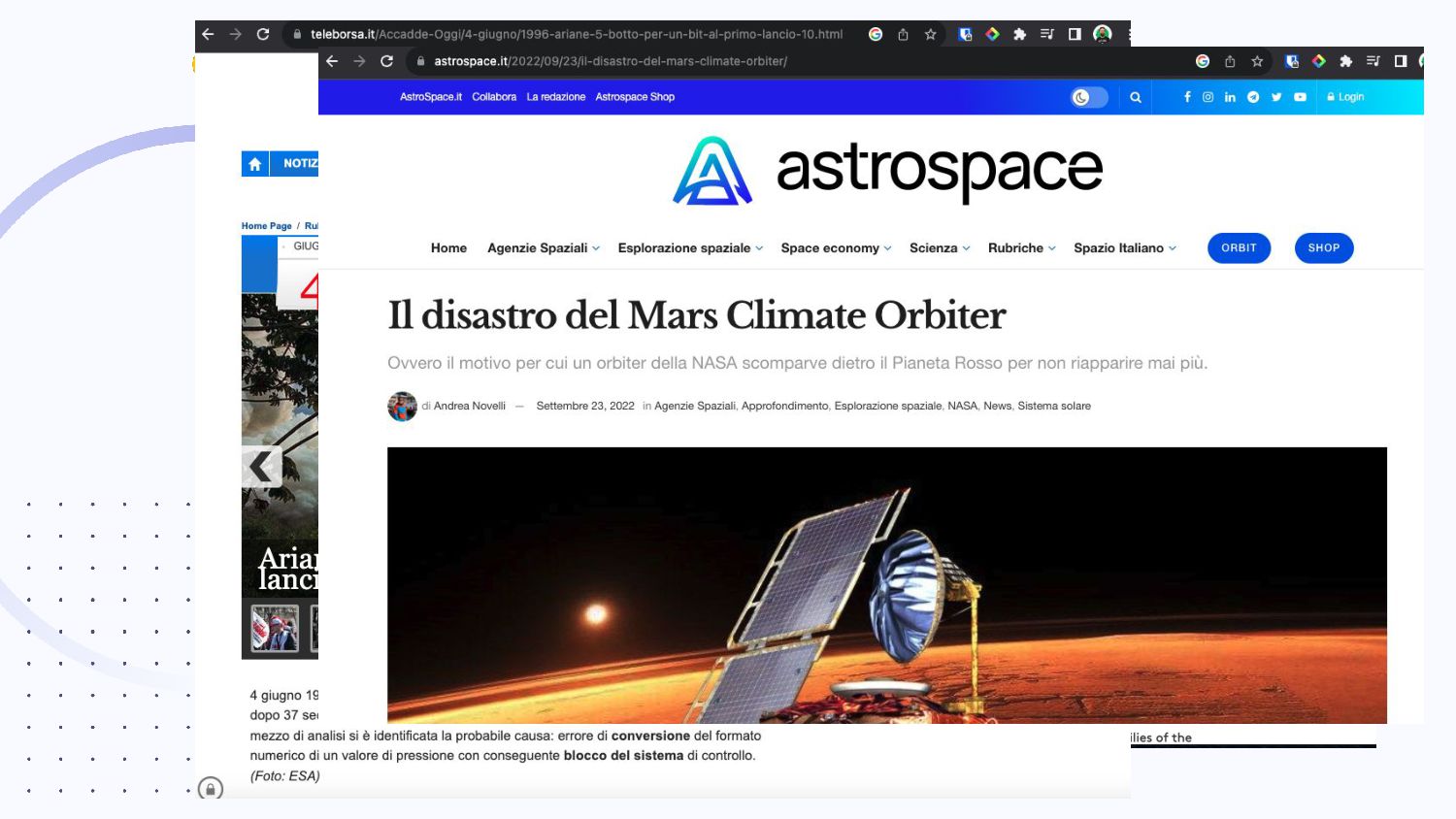Reload the teleborsa.it page

(262, 34)
